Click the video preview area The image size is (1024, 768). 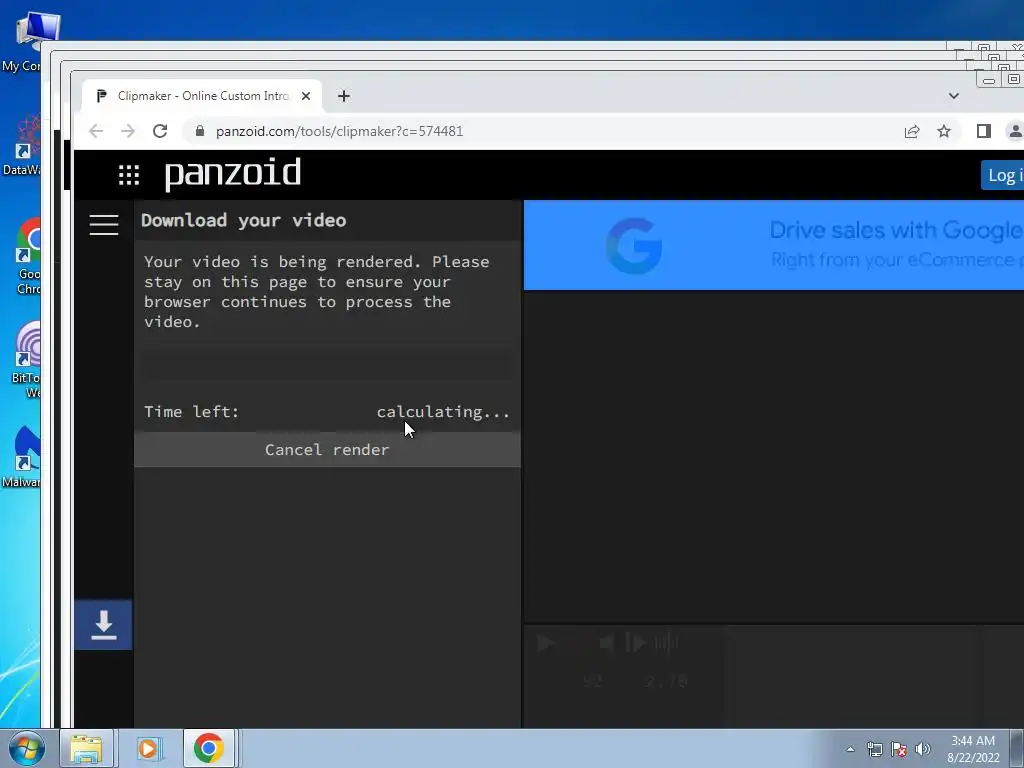pyautogui.click(x=774, y=456)
